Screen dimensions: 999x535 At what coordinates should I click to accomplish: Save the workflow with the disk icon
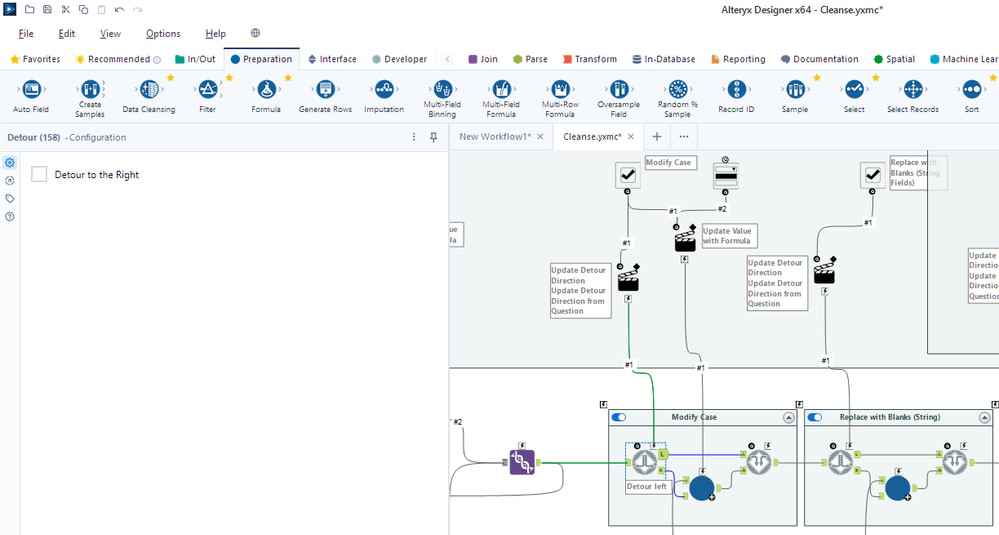47,10
